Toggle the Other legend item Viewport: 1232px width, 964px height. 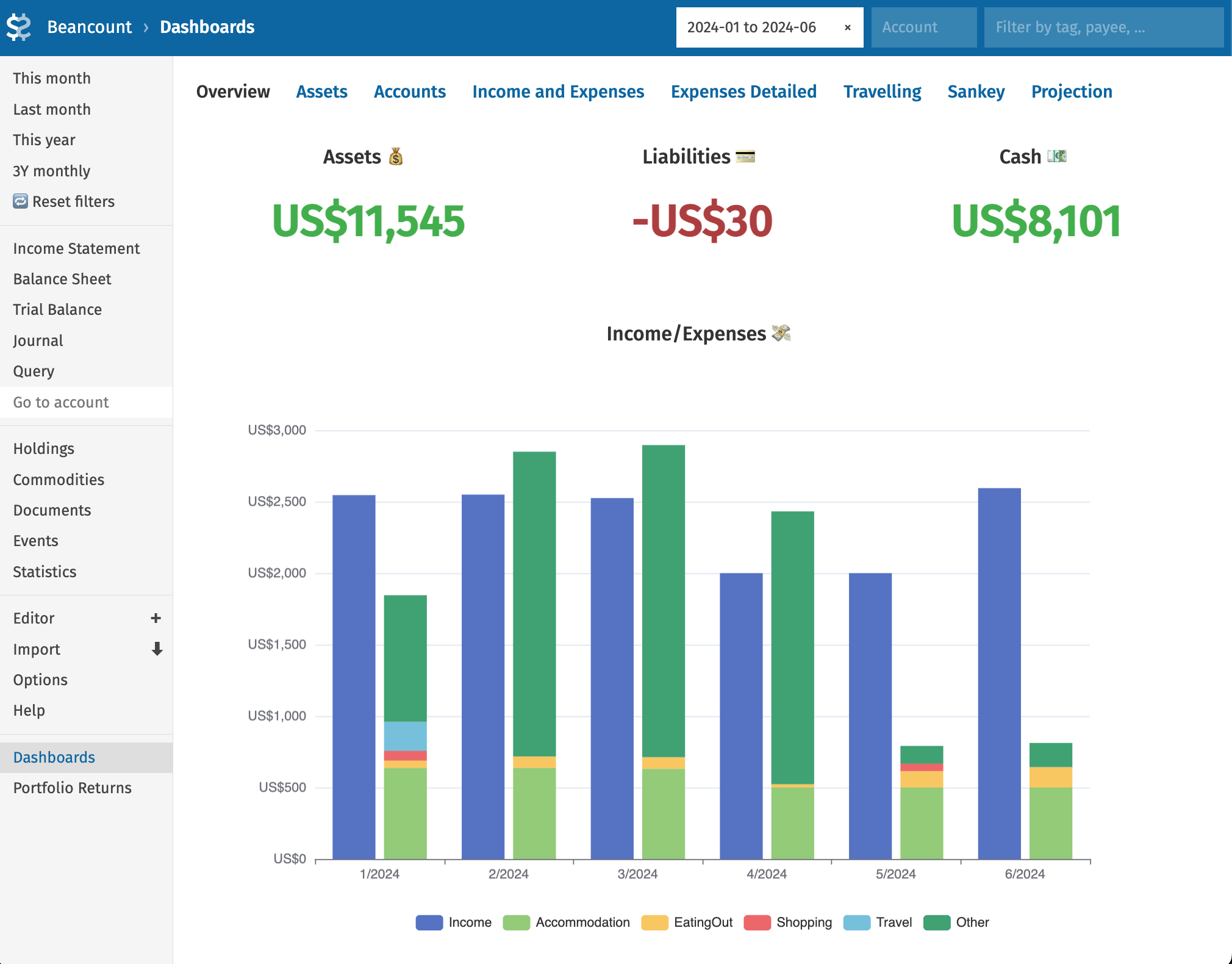(x=956, y=923)
